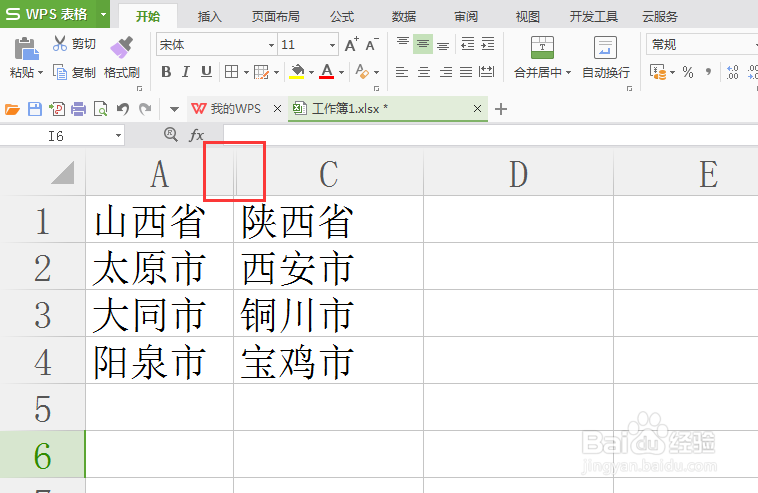
Task: Click Merge and Center (合并居中) icon
Action: click(x=542, y=47)
